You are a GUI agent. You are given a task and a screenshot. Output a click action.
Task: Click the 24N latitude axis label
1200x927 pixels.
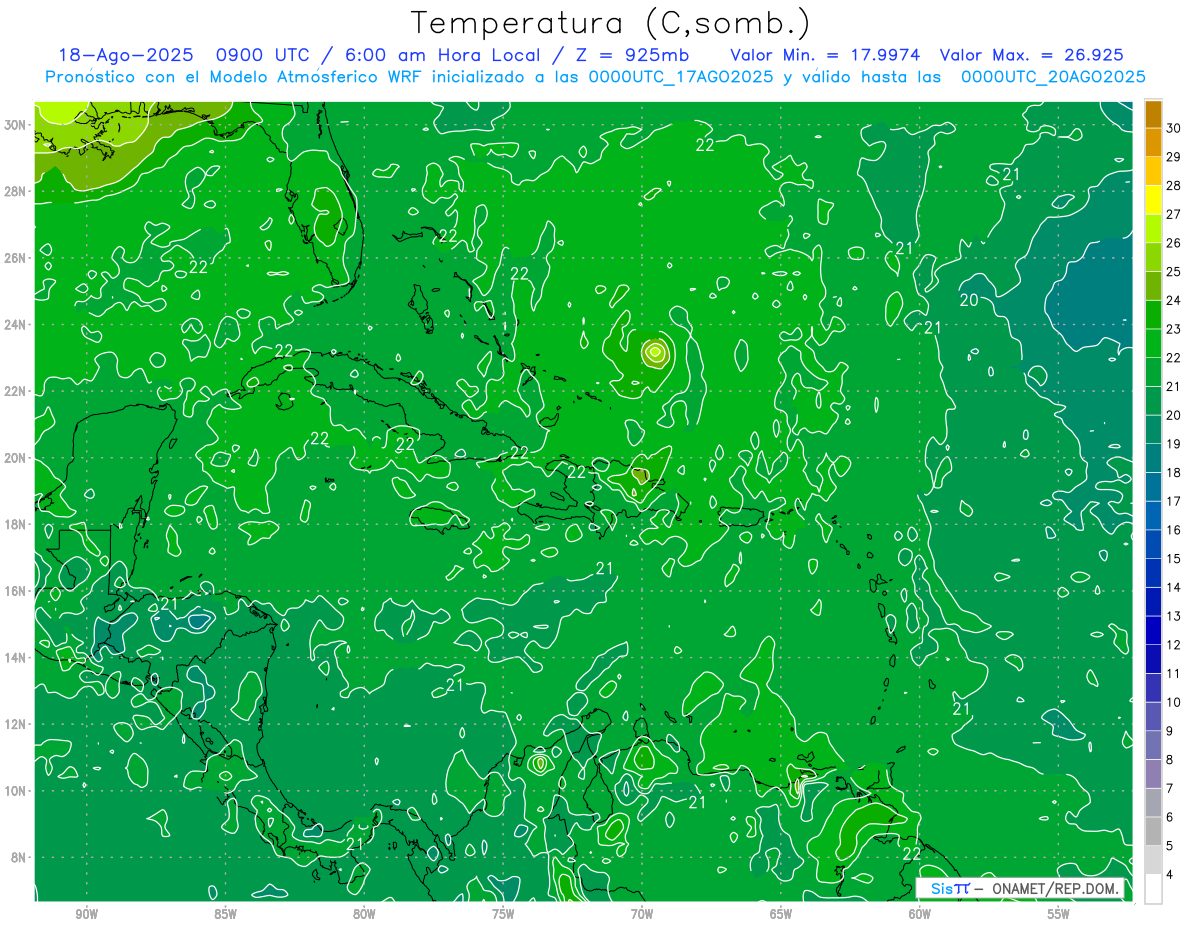15,325
